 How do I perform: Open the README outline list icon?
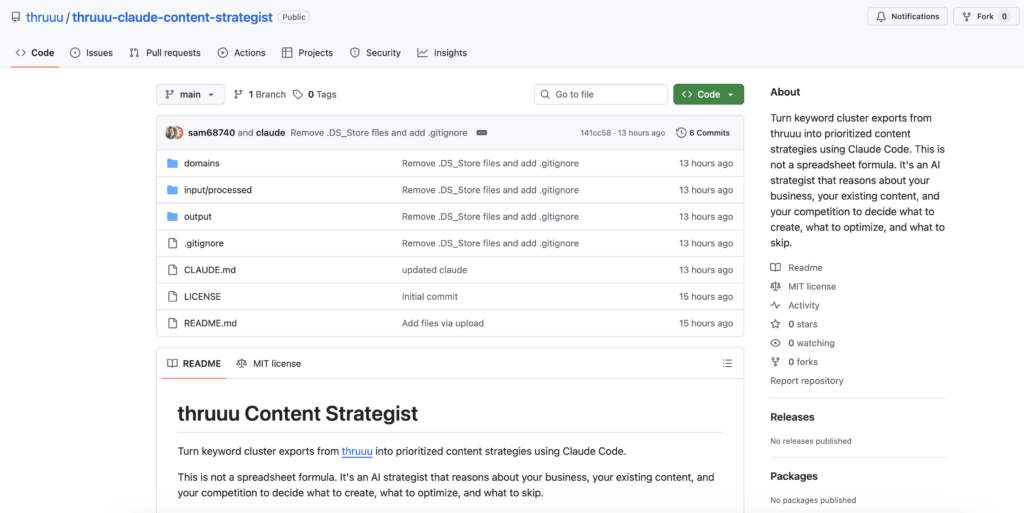click(x=727, y=363)
